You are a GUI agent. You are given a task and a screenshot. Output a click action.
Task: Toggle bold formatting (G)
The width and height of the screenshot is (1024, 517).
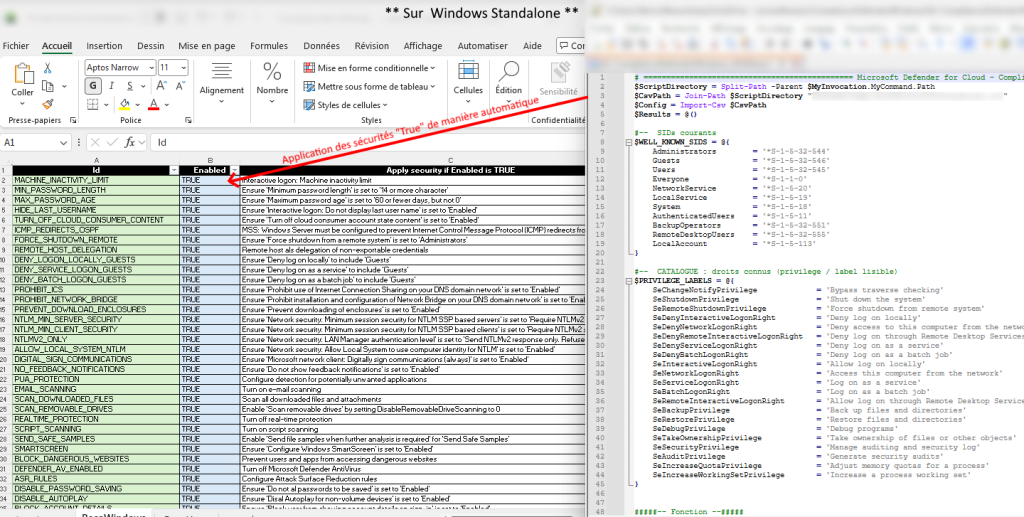click(93, 86)
